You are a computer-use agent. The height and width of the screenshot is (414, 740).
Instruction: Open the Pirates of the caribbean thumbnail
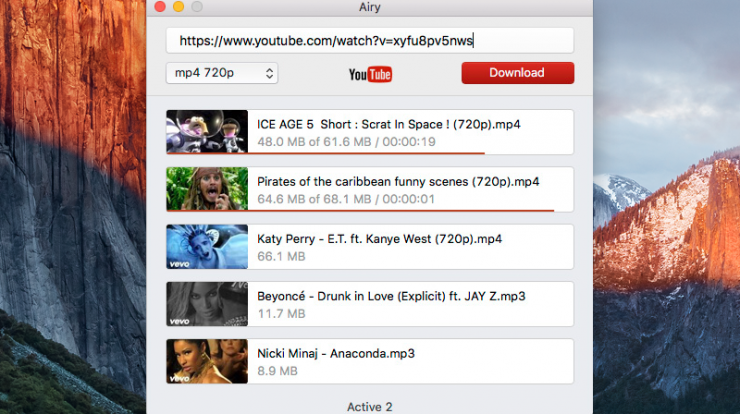tap(207, 189)
